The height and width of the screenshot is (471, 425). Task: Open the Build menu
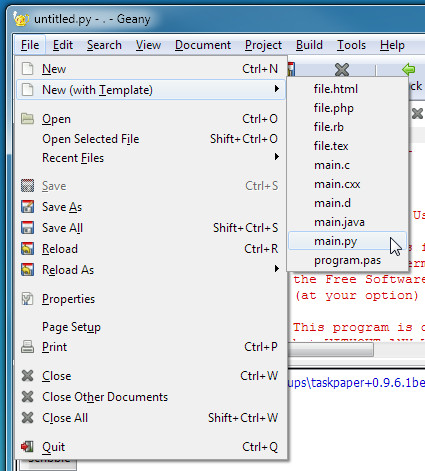(x=309, y=45)
